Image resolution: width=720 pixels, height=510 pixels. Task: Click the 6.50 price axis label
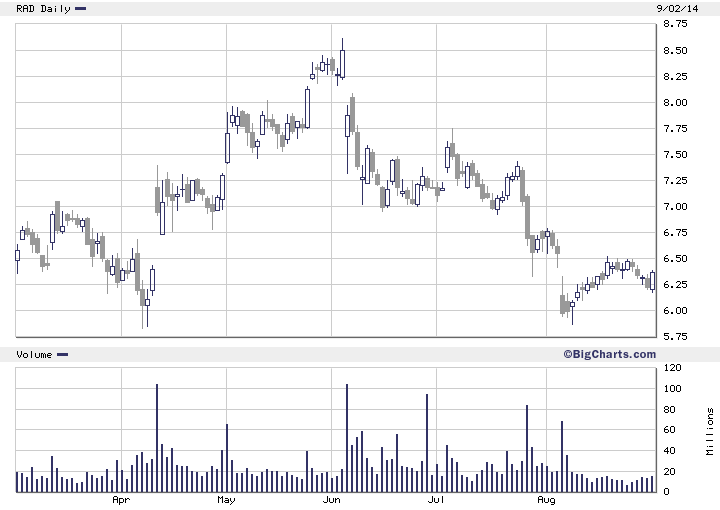(675, 258)
